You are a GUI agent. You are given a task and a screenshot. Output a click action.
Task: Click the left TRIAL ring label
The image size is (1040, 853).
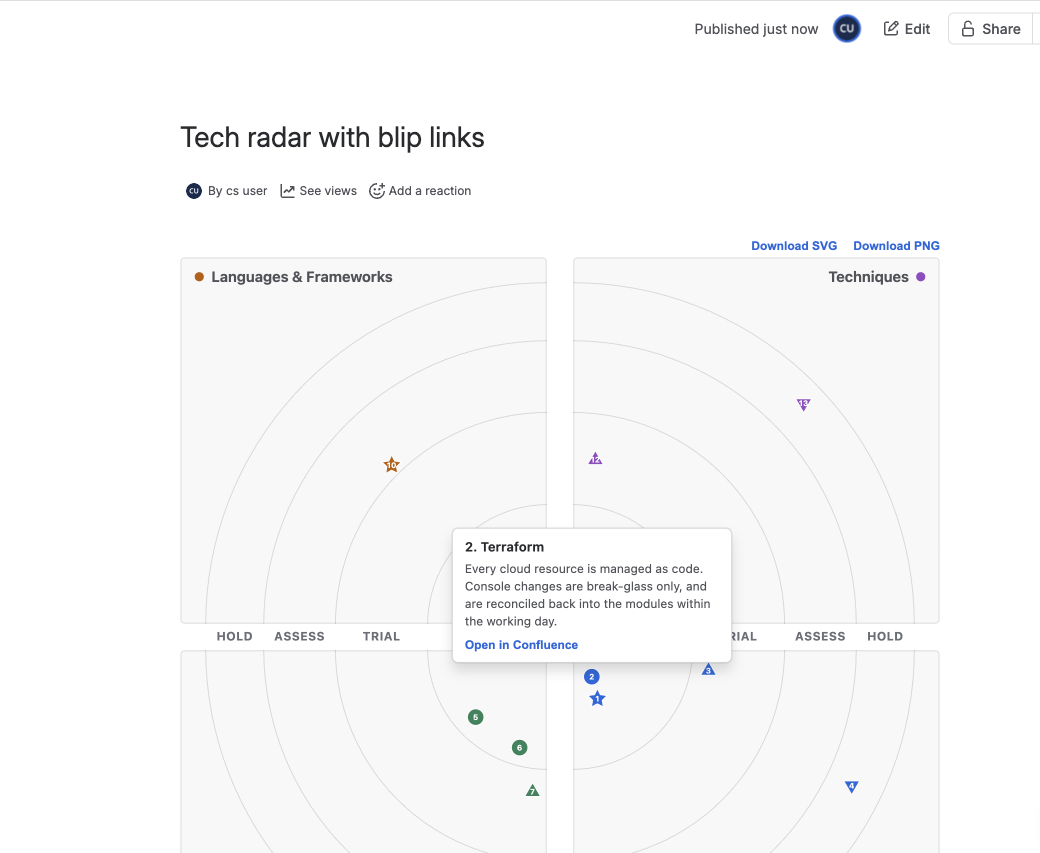point(381,636)
